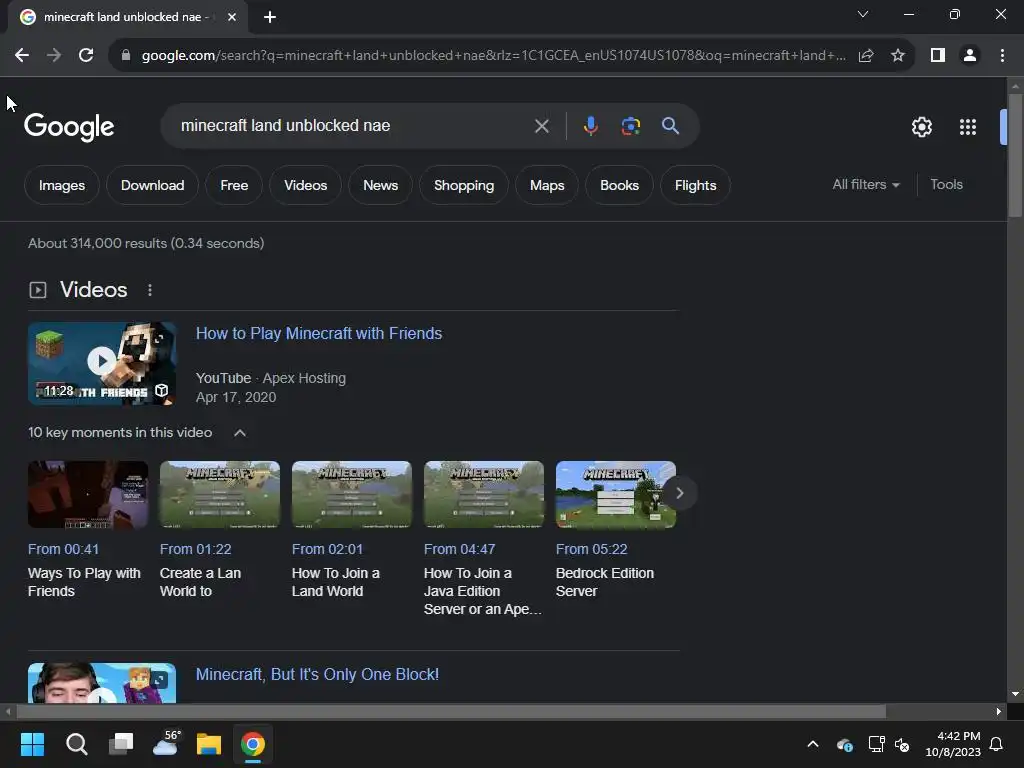Switch to Maps results
The image size is (1024, 768).
pos(547,185)
